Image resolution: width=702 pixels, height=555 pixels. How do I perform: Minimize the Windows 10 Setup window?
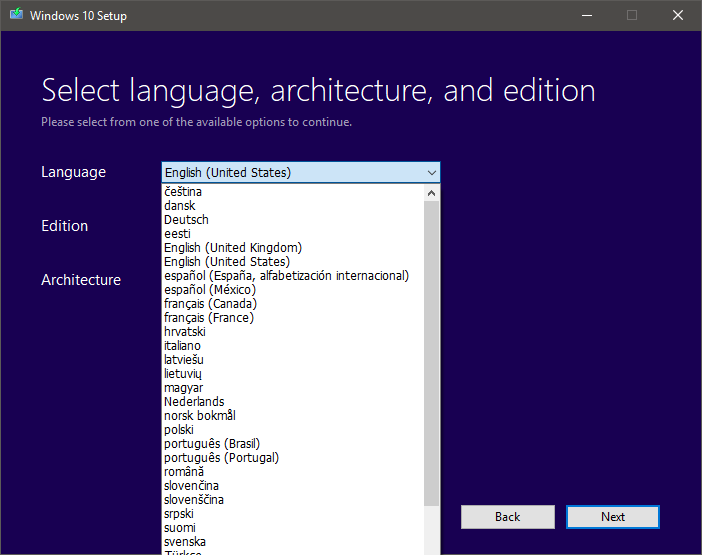tap(587, 15)
